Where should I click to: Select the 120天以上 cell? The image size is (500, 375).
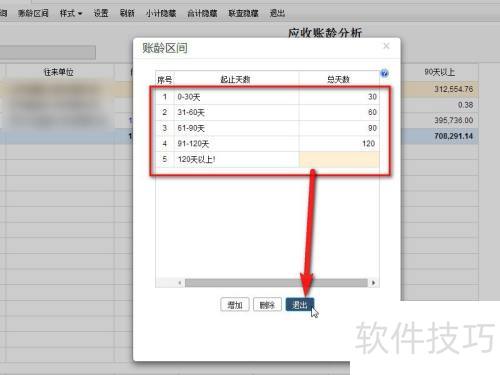click(236, 159)
